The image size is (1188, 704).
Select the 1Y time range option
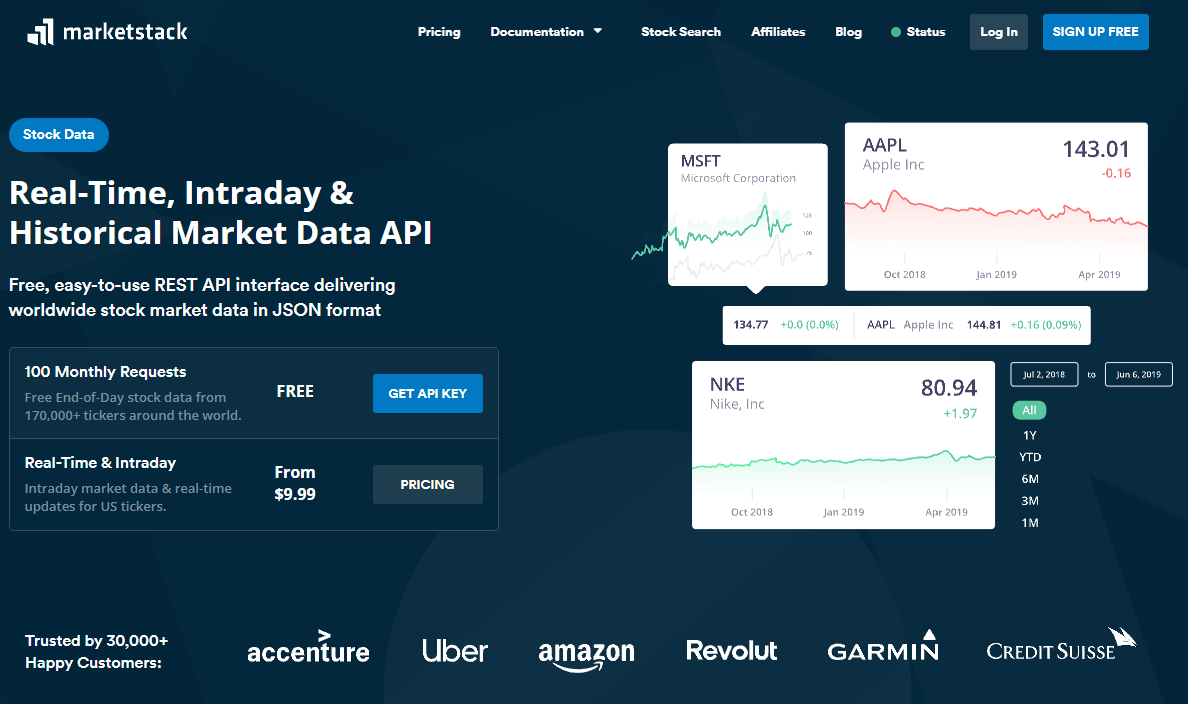[x=1029, y=435]
